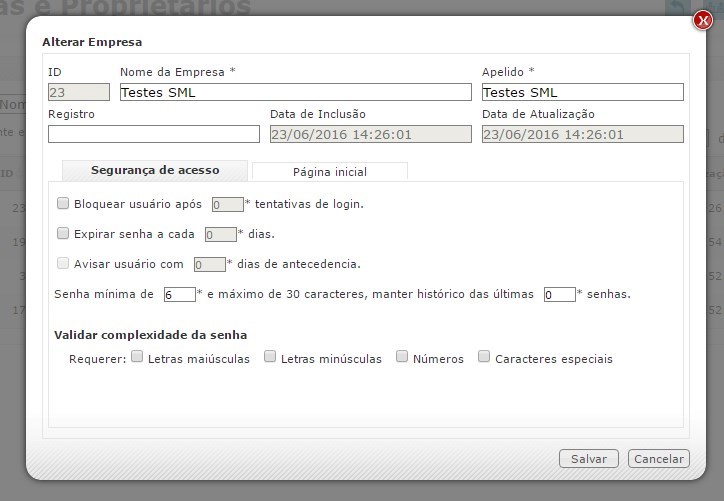
Task: Click the Cancelar button
Action: pos(658,459)
